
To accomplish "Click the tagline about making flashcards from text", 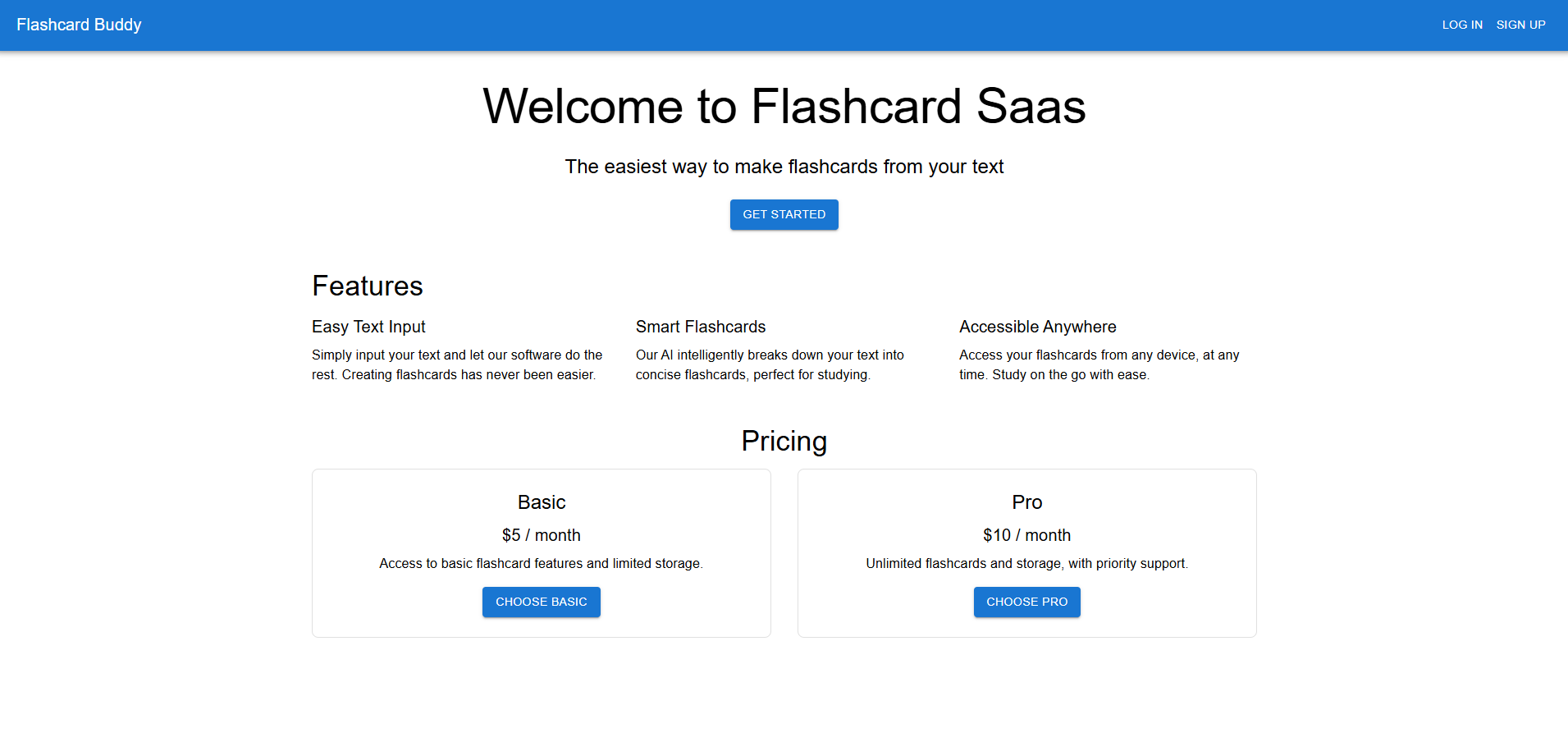I will 784,167.
